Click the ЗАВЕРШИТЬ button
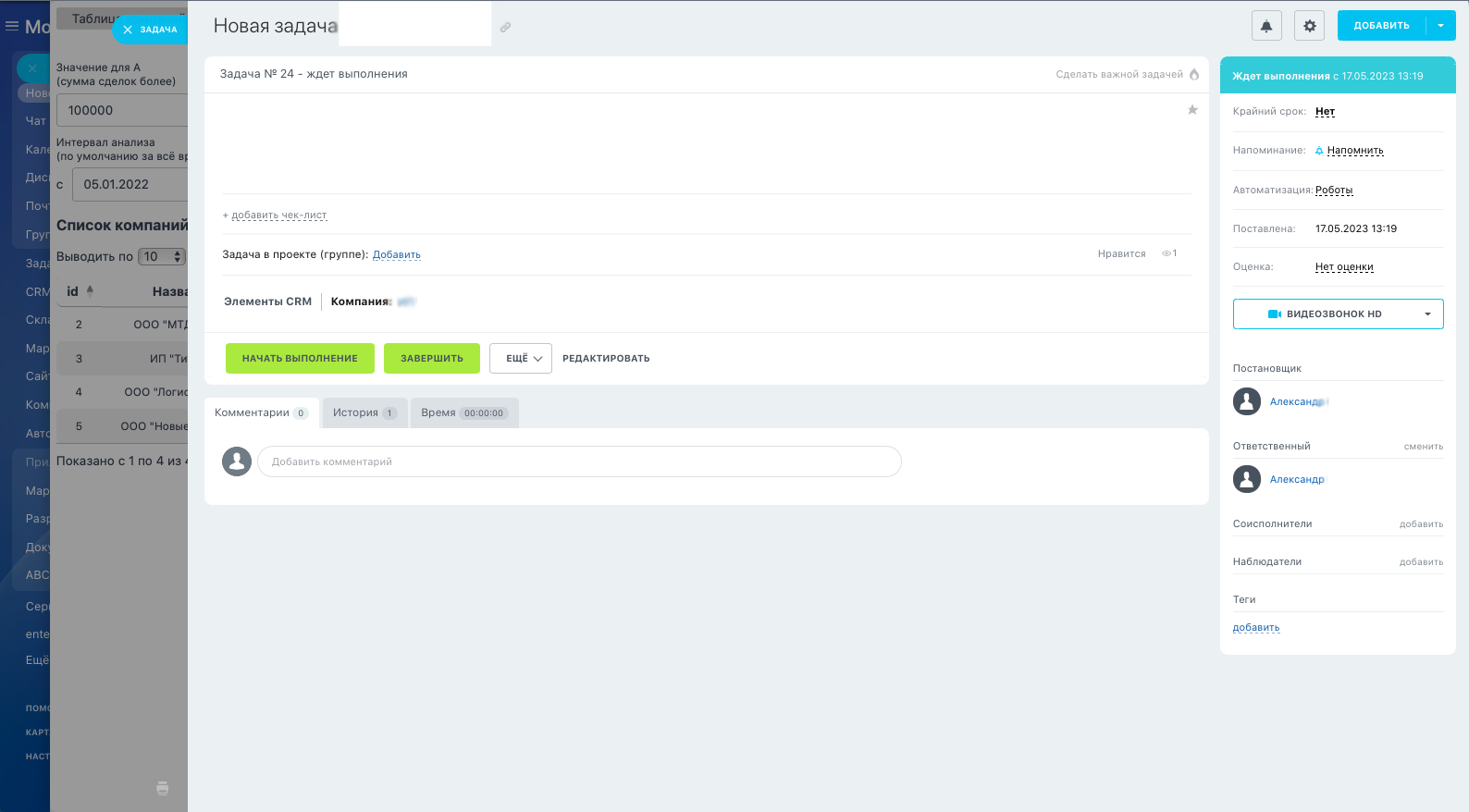The width and height of the screenshot is (1469, 812). click(432, 358)
